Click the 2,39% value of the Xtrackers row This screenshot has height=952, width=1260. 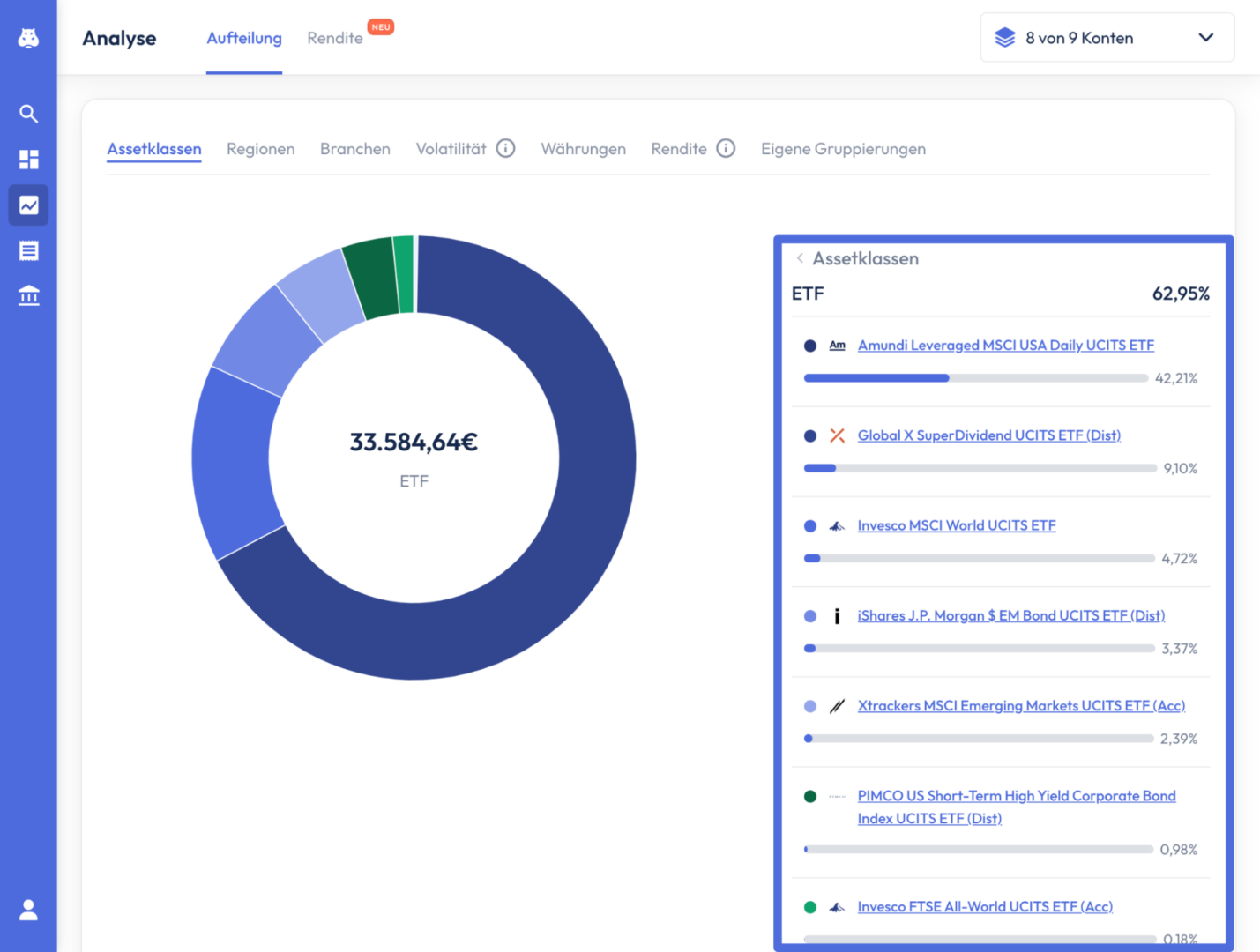tap(1179, 739)
